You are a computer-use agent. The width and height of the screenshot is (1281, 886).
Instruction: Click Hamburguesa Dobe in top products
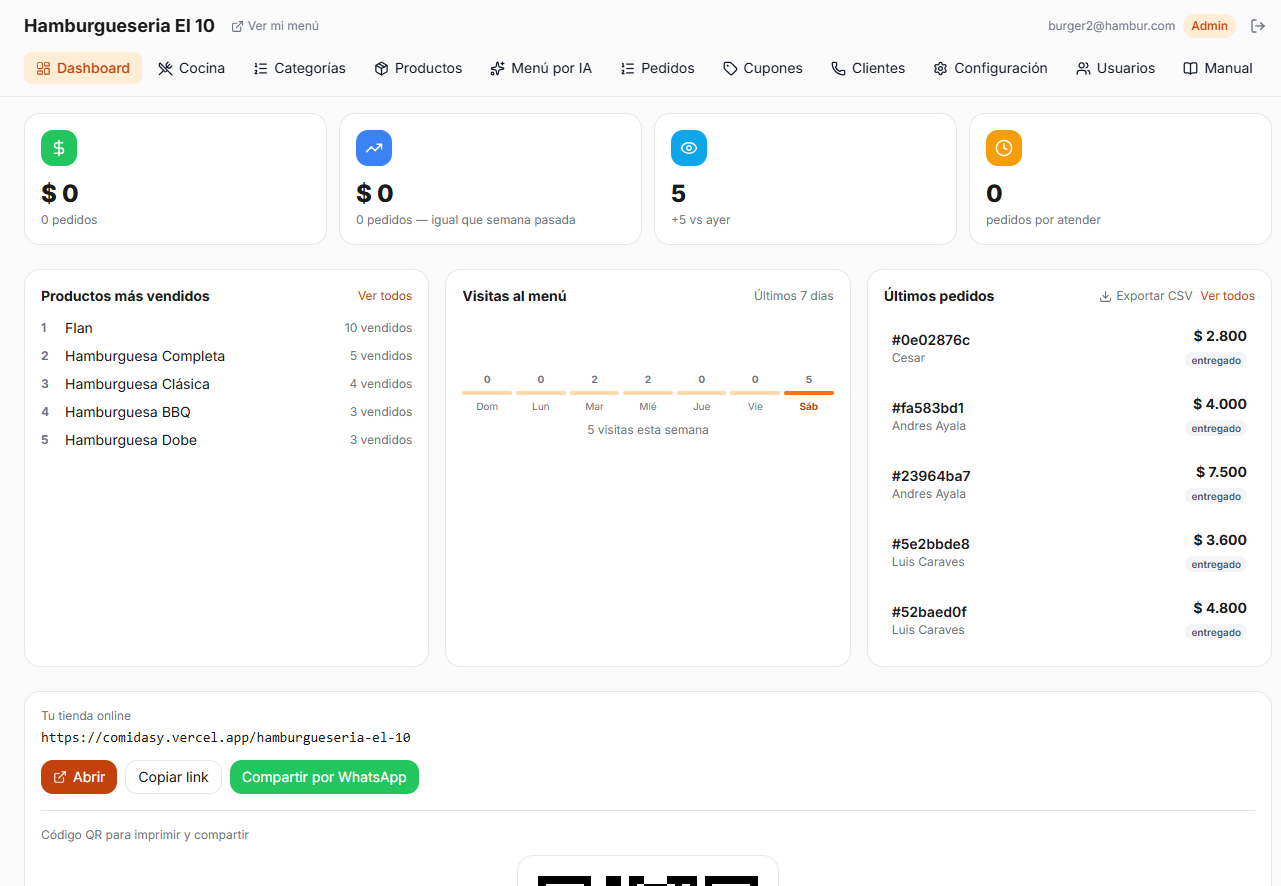point(226,440)
